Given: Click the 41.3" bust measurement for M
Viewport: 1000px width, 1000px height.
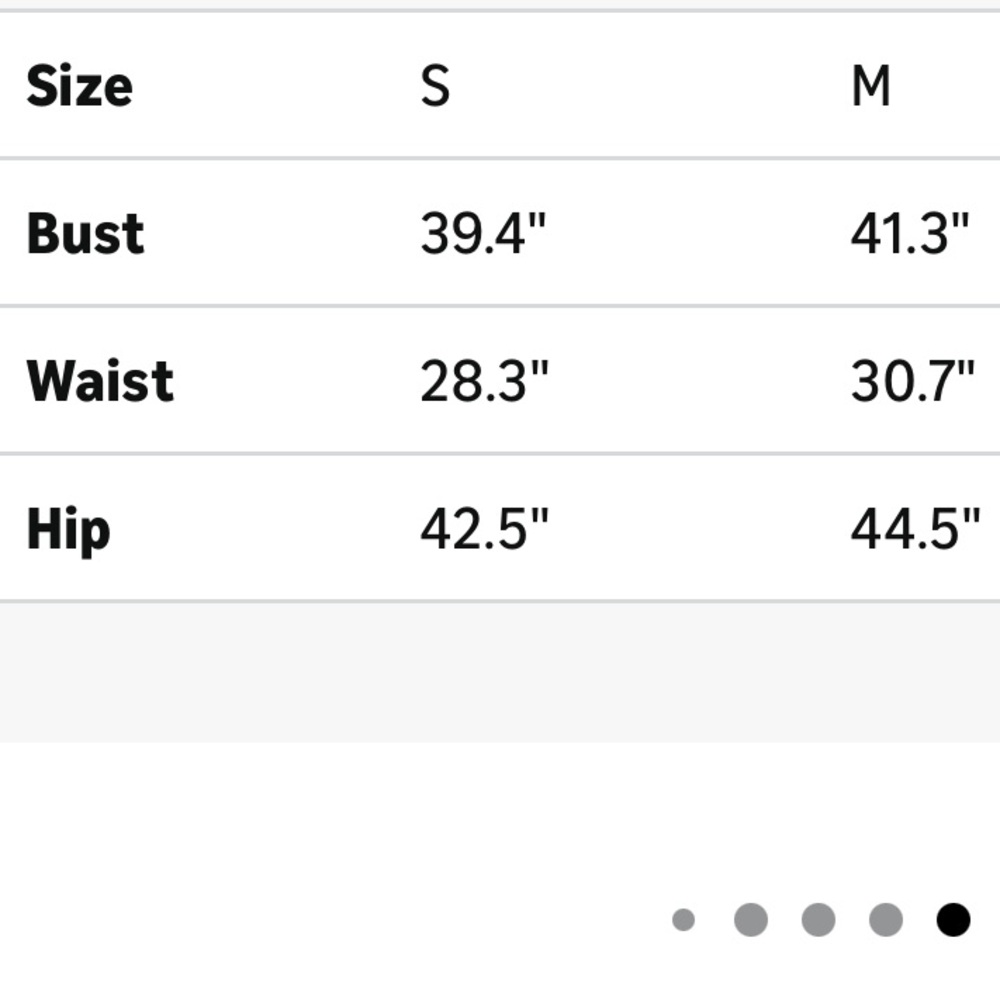Looking at the screenshot, I should click(x=910, y=233).
